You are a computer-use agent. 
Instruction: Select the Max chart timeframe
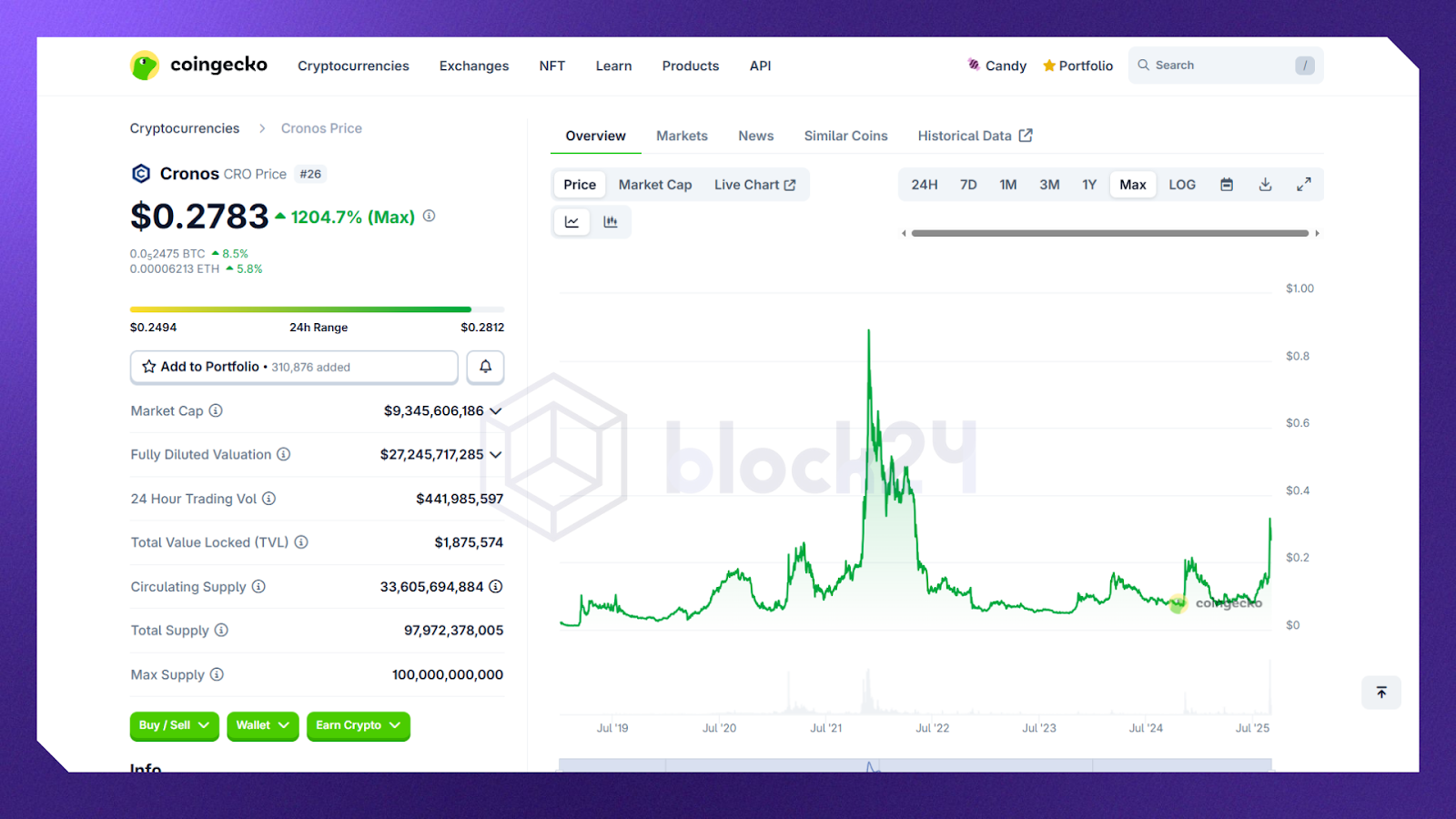pyautogui.click(x=1133, y=185)
